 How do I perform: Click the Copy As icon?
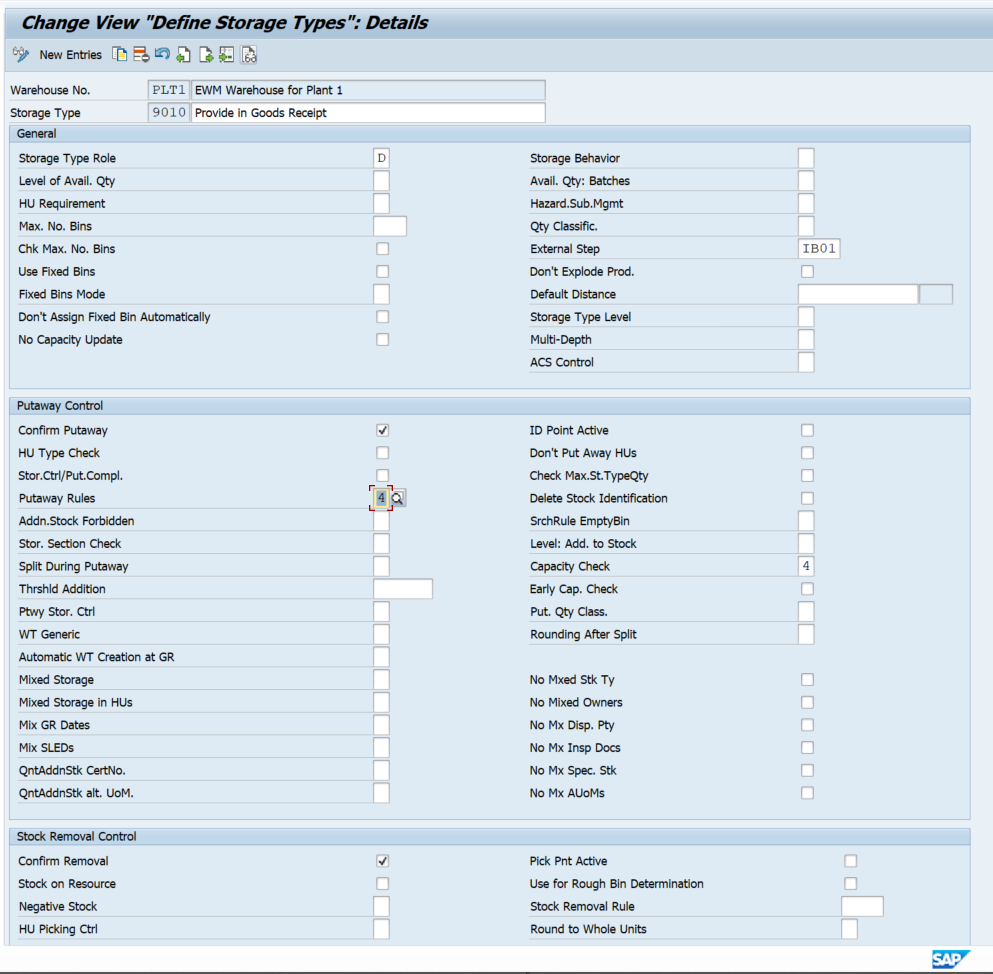pyautogui.click(x=119, y=54)
